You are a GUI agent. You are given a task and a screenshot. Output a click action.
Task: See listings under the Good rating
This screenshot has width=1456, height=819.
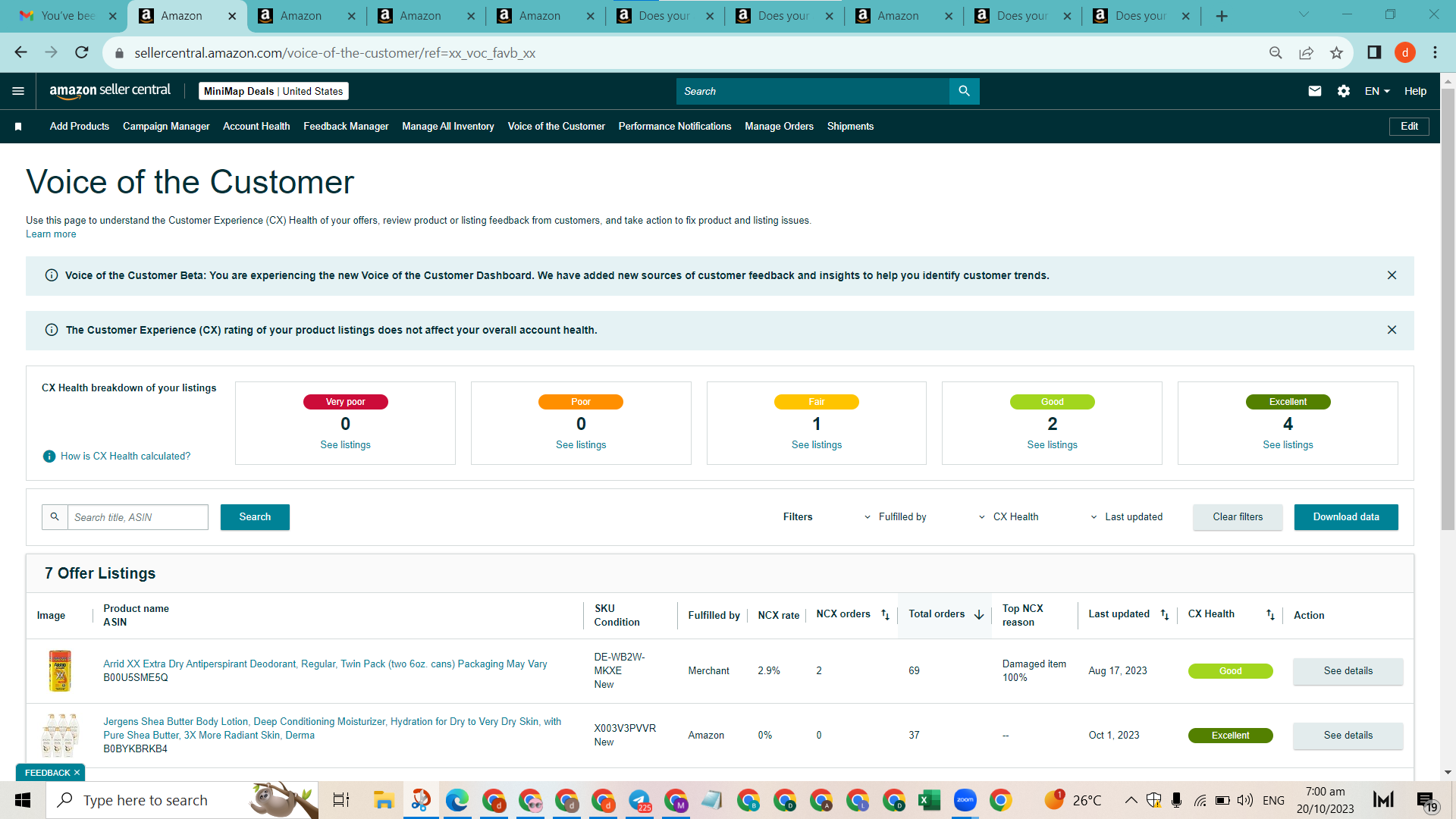tap(1052, 445)
